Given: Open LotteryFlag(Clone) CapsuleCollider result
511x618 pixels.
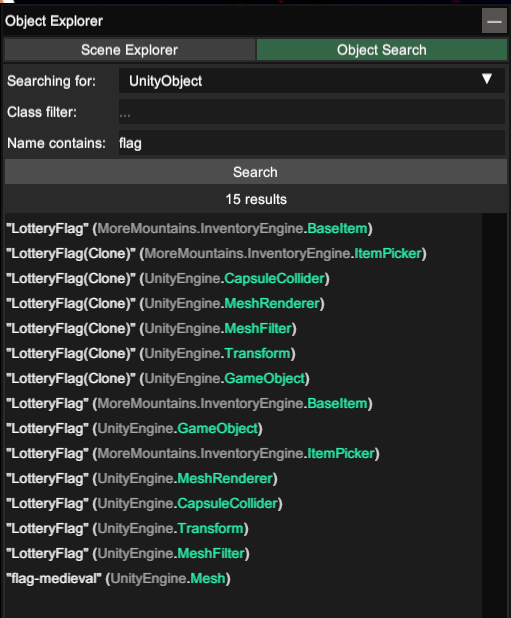Looking at the screenshot, I should 168,279.
